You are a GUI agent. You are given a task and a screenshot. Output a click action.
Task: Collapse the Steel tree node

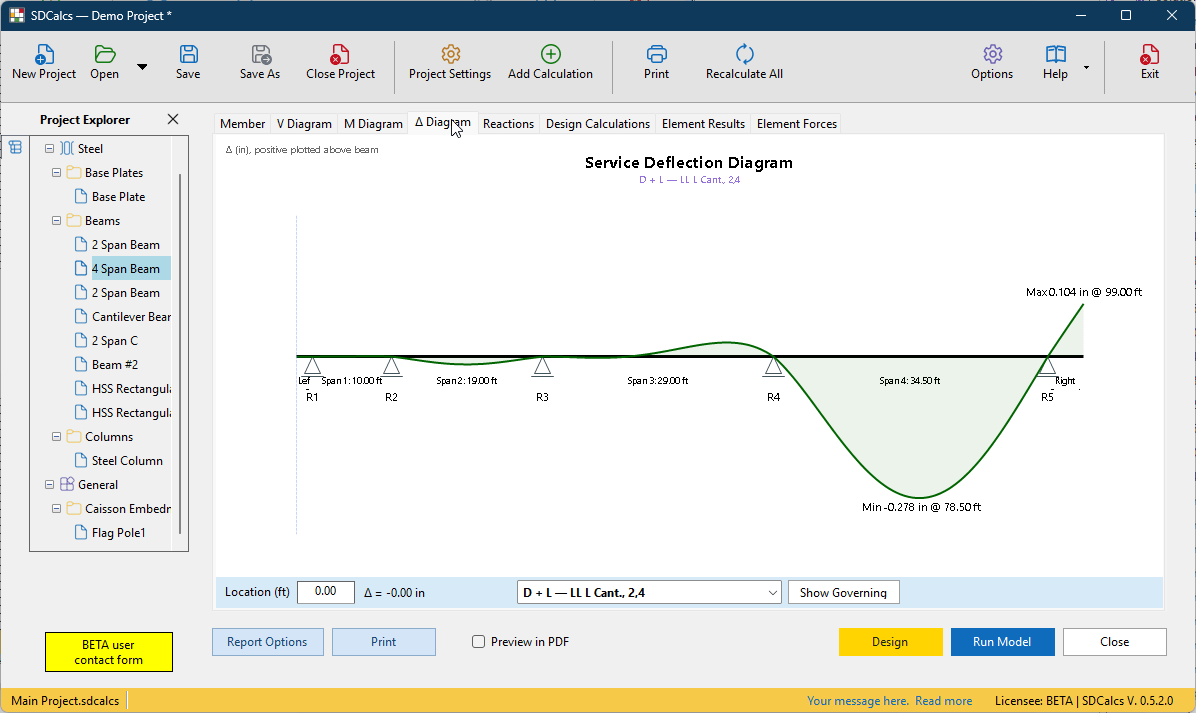coord(50,149)
